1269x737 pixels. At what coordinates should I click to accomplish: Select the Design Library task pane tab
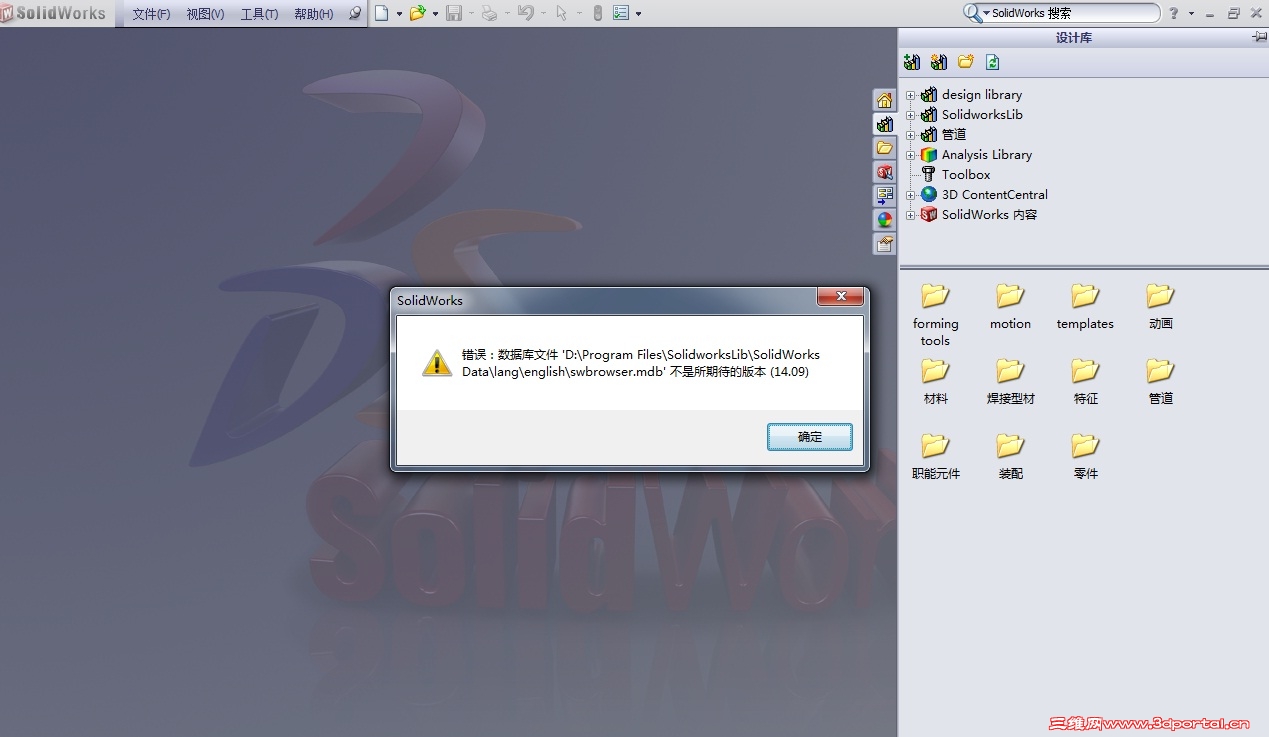[884, 124]
